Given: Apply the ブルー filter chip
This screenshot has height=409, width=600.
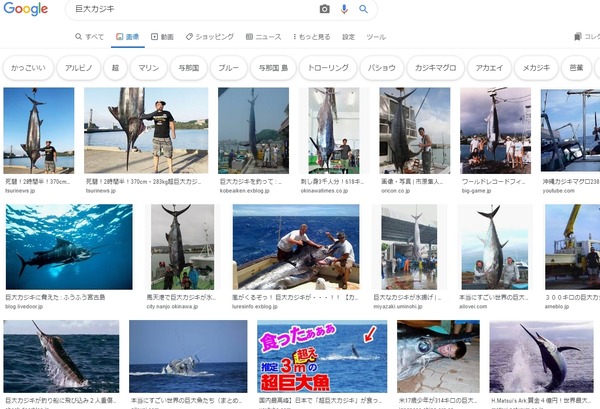Looking at the screenshot, I should pos(228,68).
